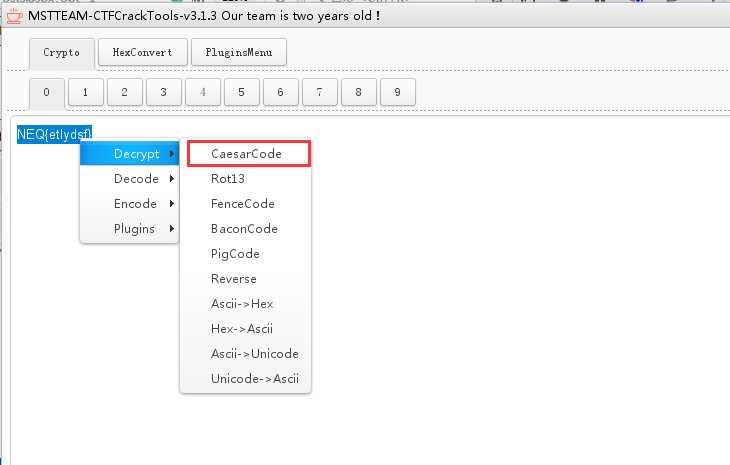Click the coffee cup app icon in title bar
The width and height of the screenshot is (730, 465).
14,16
